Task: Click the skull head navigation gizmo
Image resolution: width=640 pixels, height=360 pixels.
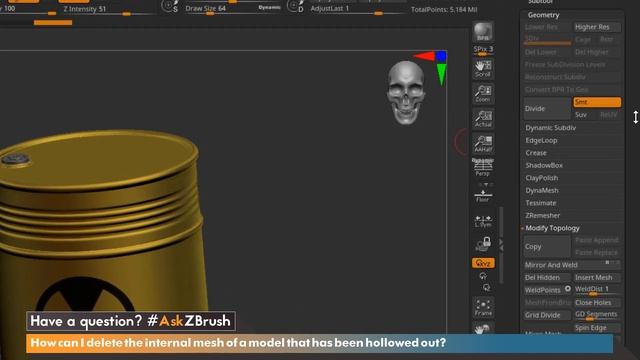Action: [406, 93]
